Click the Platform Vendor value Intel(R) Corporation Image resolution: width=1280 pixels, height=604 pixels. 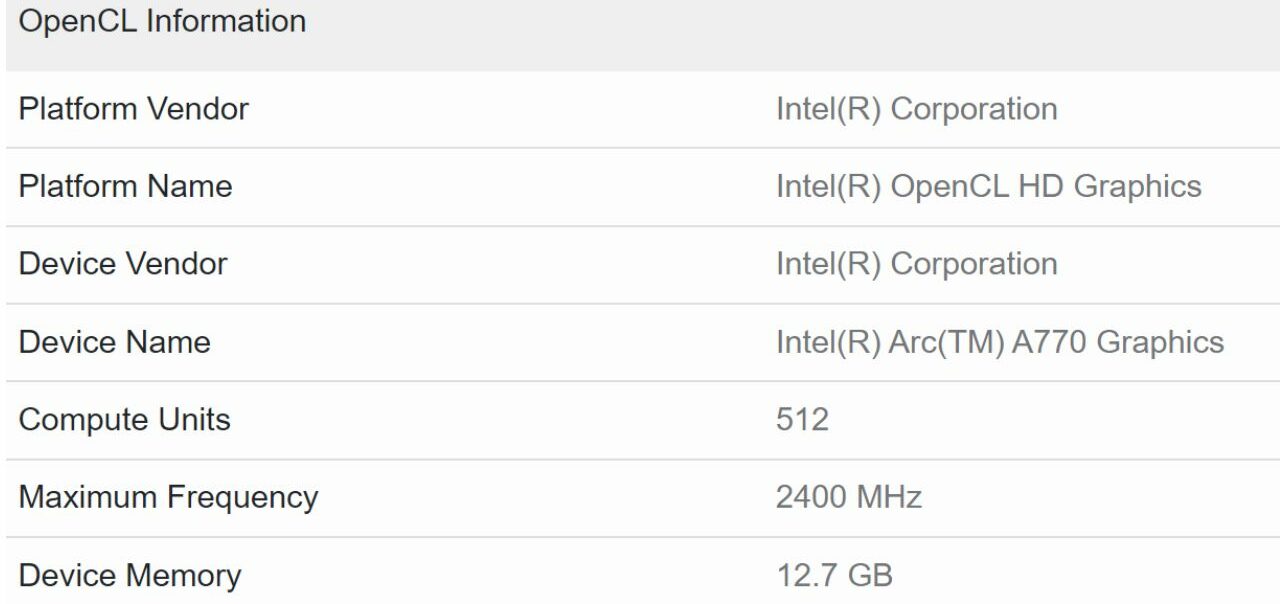point(916,108)
